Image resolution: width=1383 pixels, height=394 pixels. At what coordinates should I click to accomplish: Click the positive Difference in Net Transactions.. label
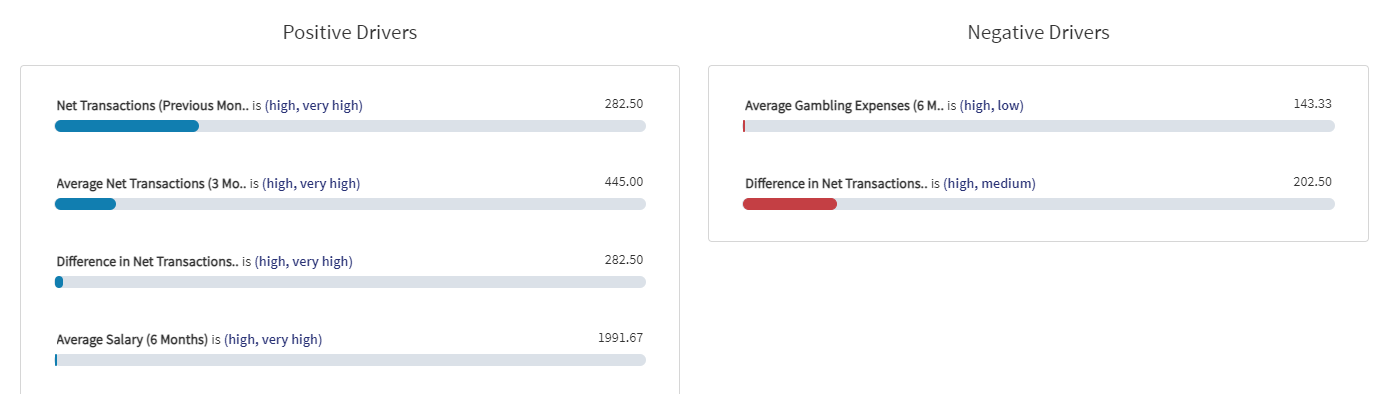147,261
